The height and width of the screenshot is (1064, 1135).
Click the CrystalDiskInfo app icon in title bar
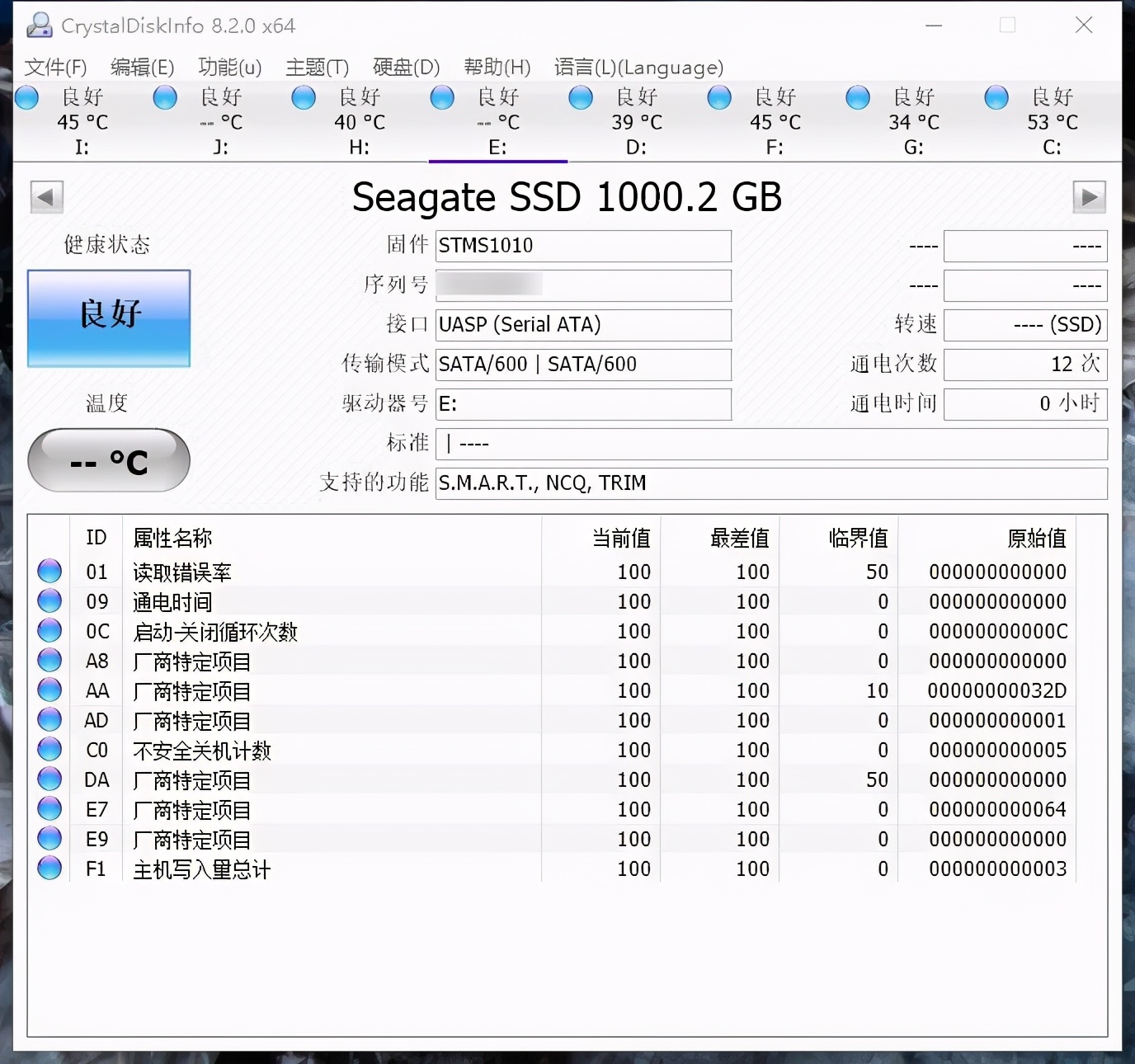(x=38, y=26)
